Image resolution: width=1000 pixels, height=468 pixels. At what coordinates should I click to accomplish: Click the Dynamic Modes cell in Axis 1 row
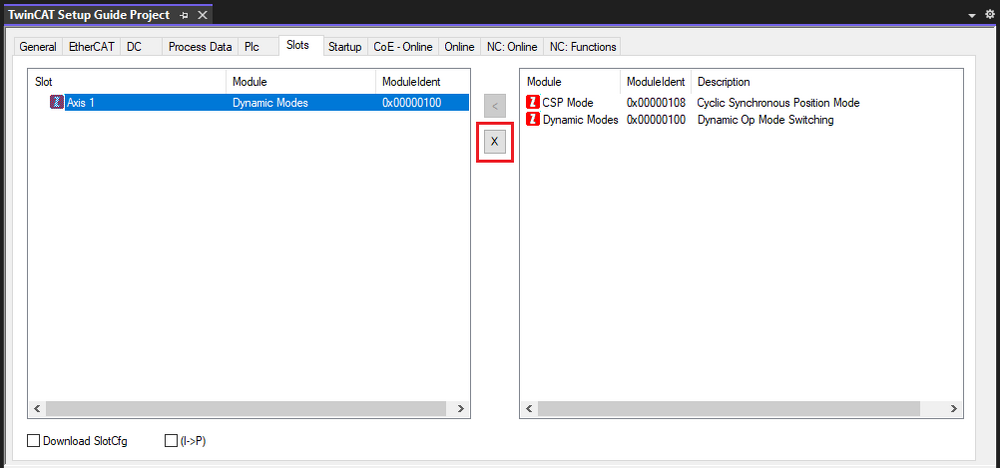pos(270,103)
